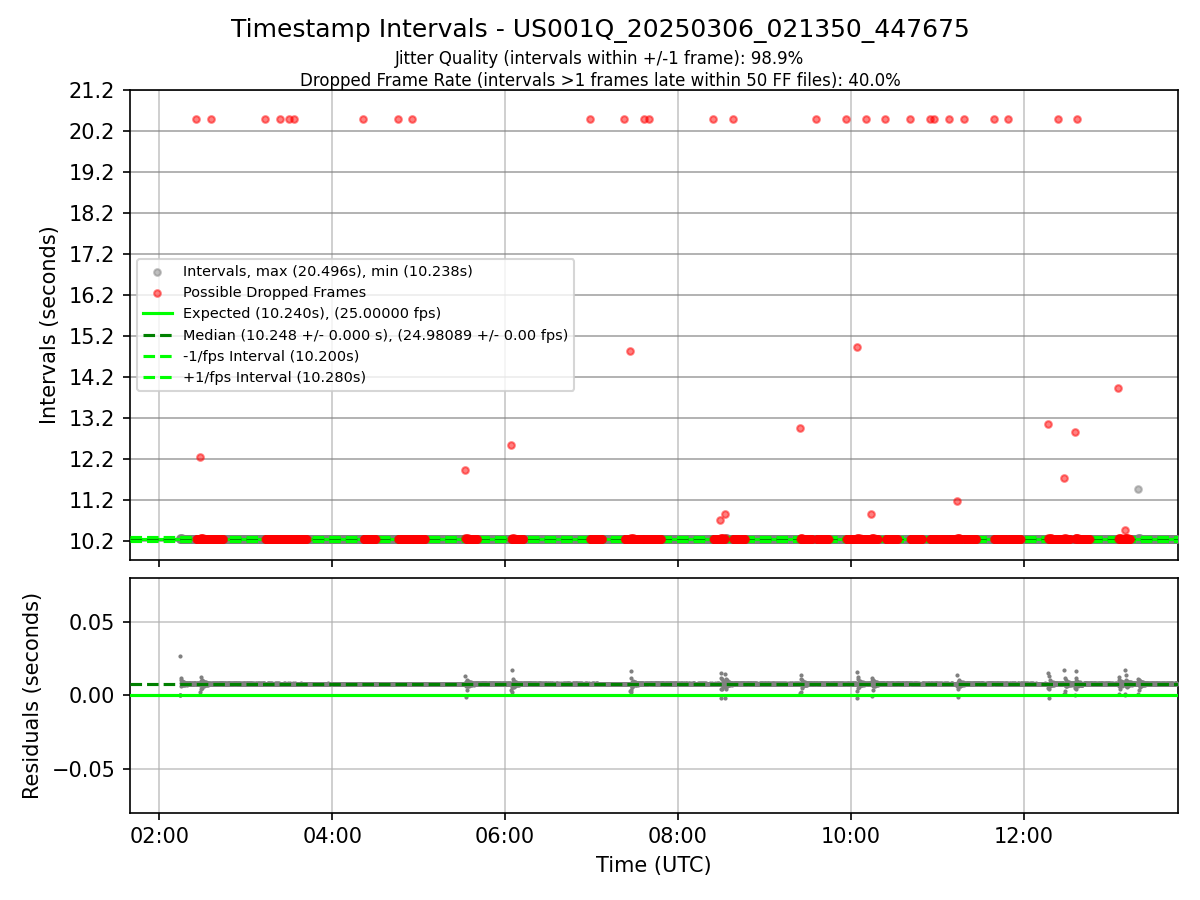Click legend entry '+1/fps Interval (10.280s)'
The height and width of the screenshot is (900, 1200).
(x=274, y=377)
